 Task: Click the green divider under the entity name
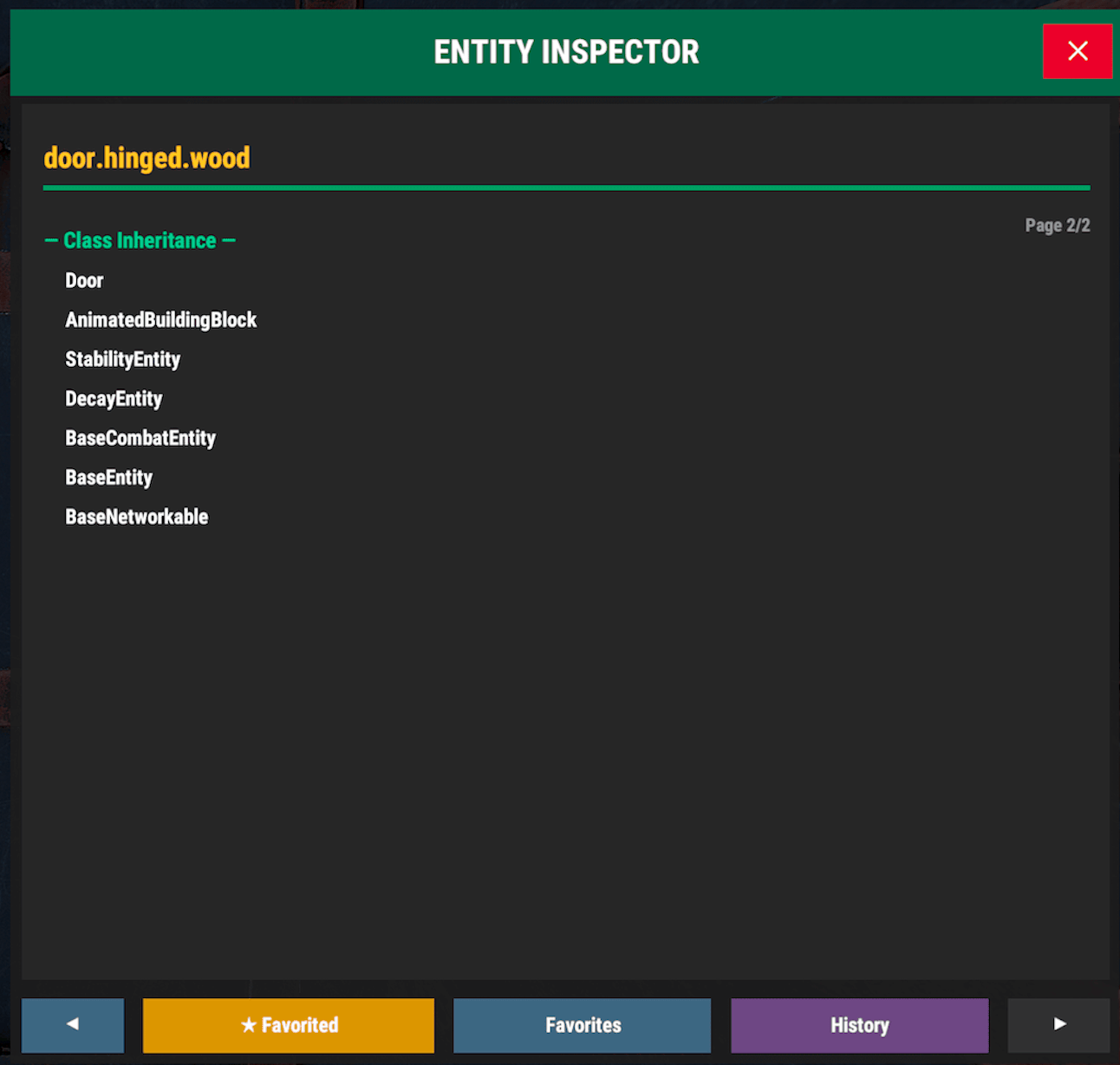566,187
